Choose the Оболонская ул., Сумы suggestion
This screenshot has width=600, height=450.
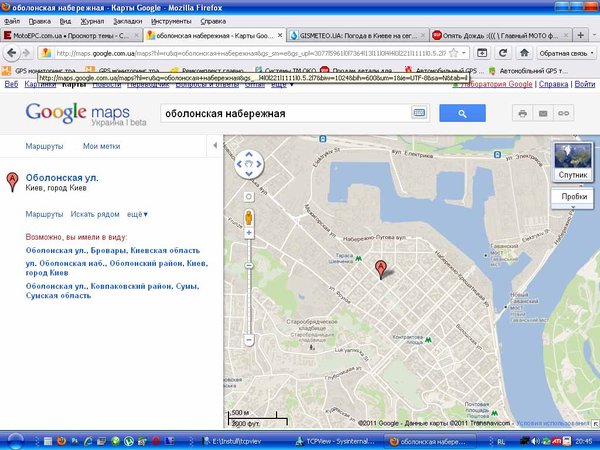click(x=112, y=291)
